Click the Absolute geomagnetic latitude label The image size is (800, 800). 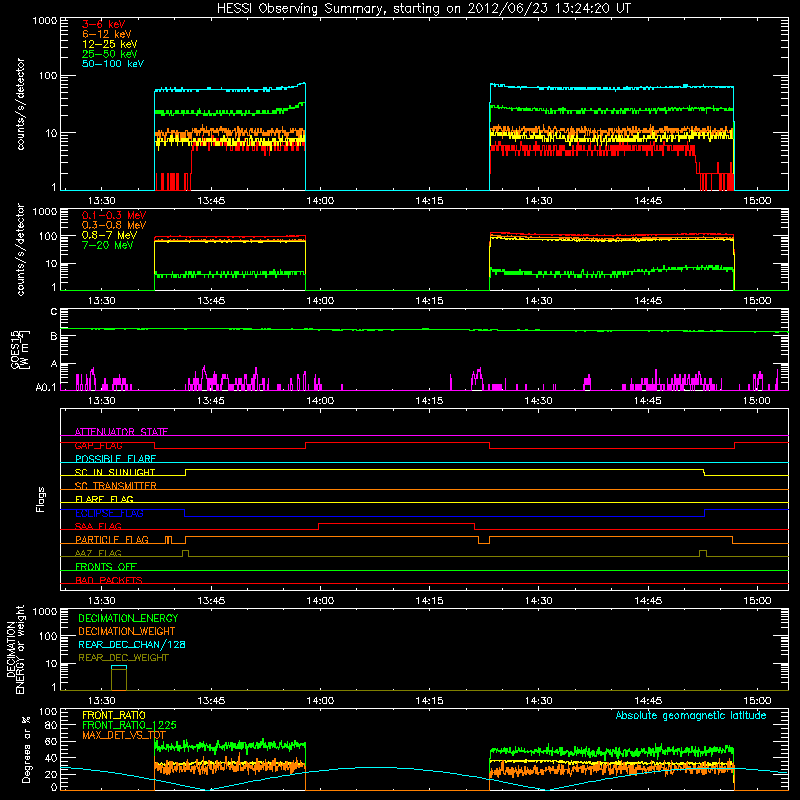[x=691, y=715]
